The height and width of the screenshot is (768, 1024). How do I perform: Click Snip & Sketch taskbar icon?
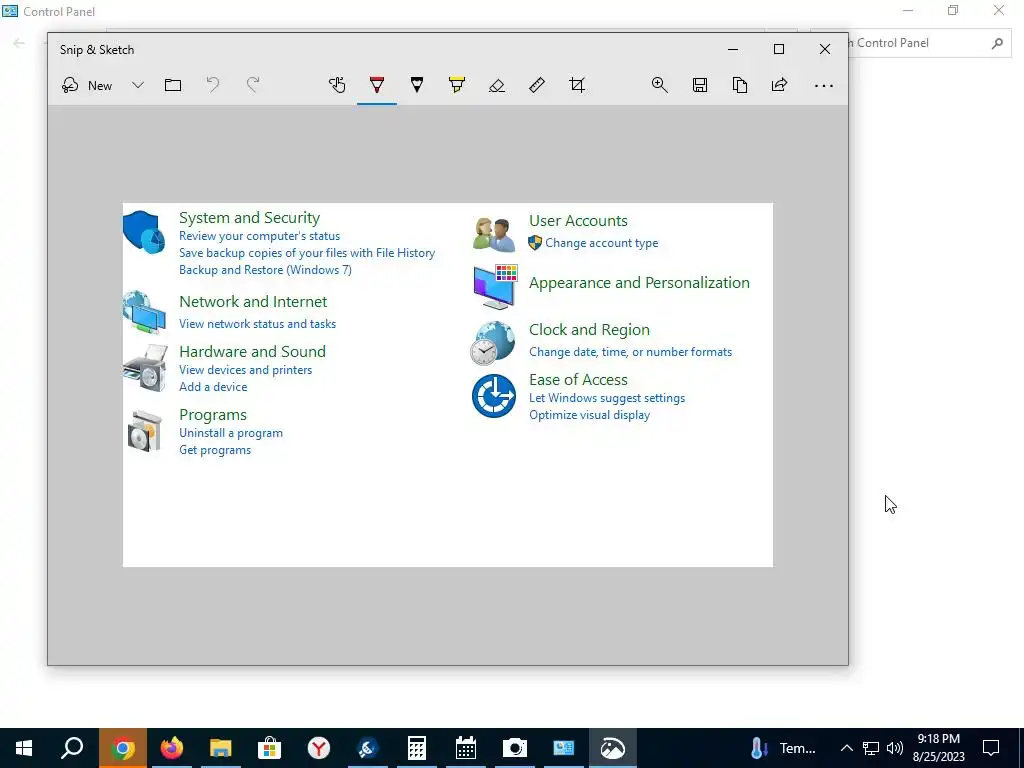point(613,748)
